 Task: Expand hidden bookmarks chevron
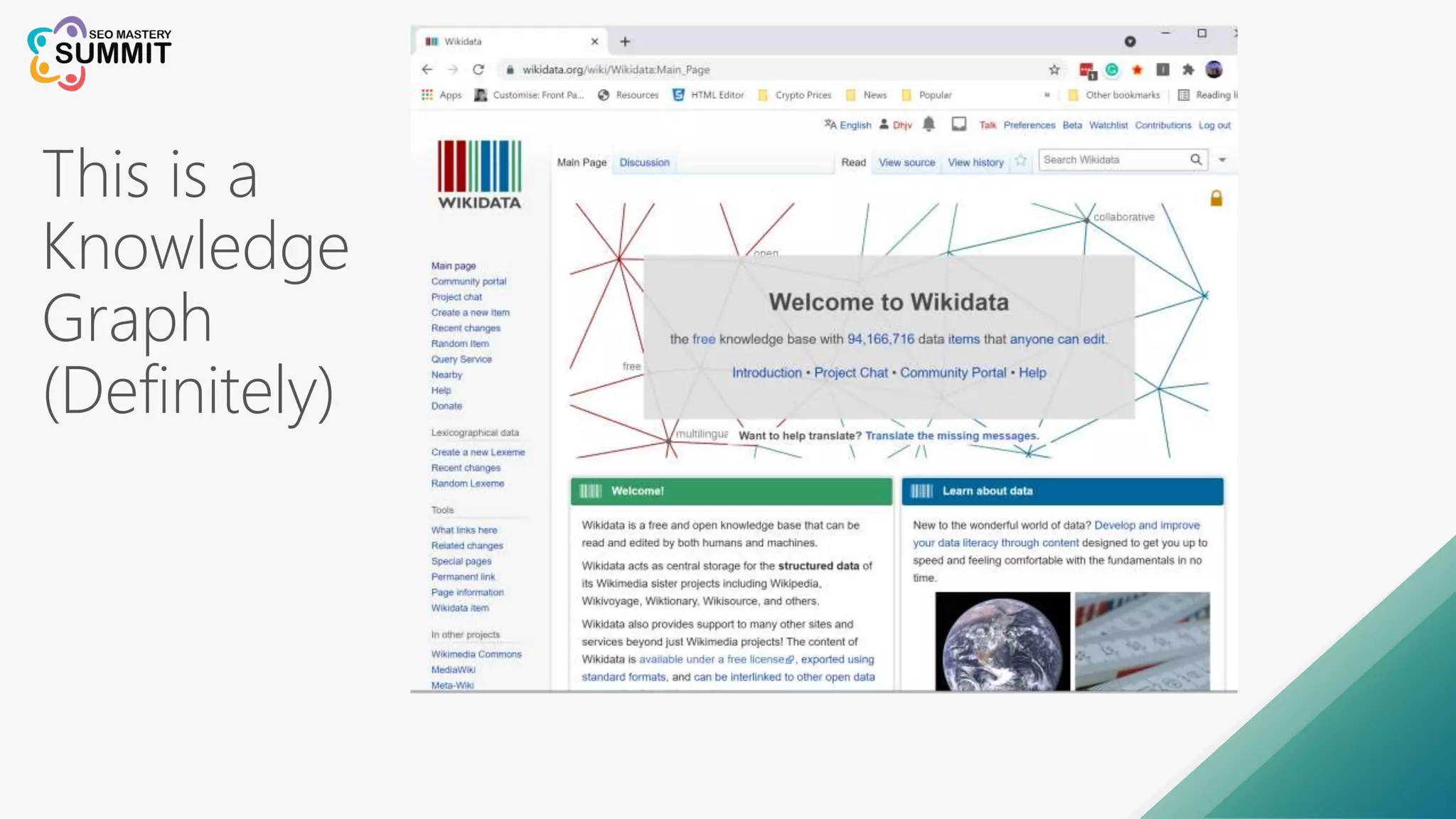point(1046,95)
